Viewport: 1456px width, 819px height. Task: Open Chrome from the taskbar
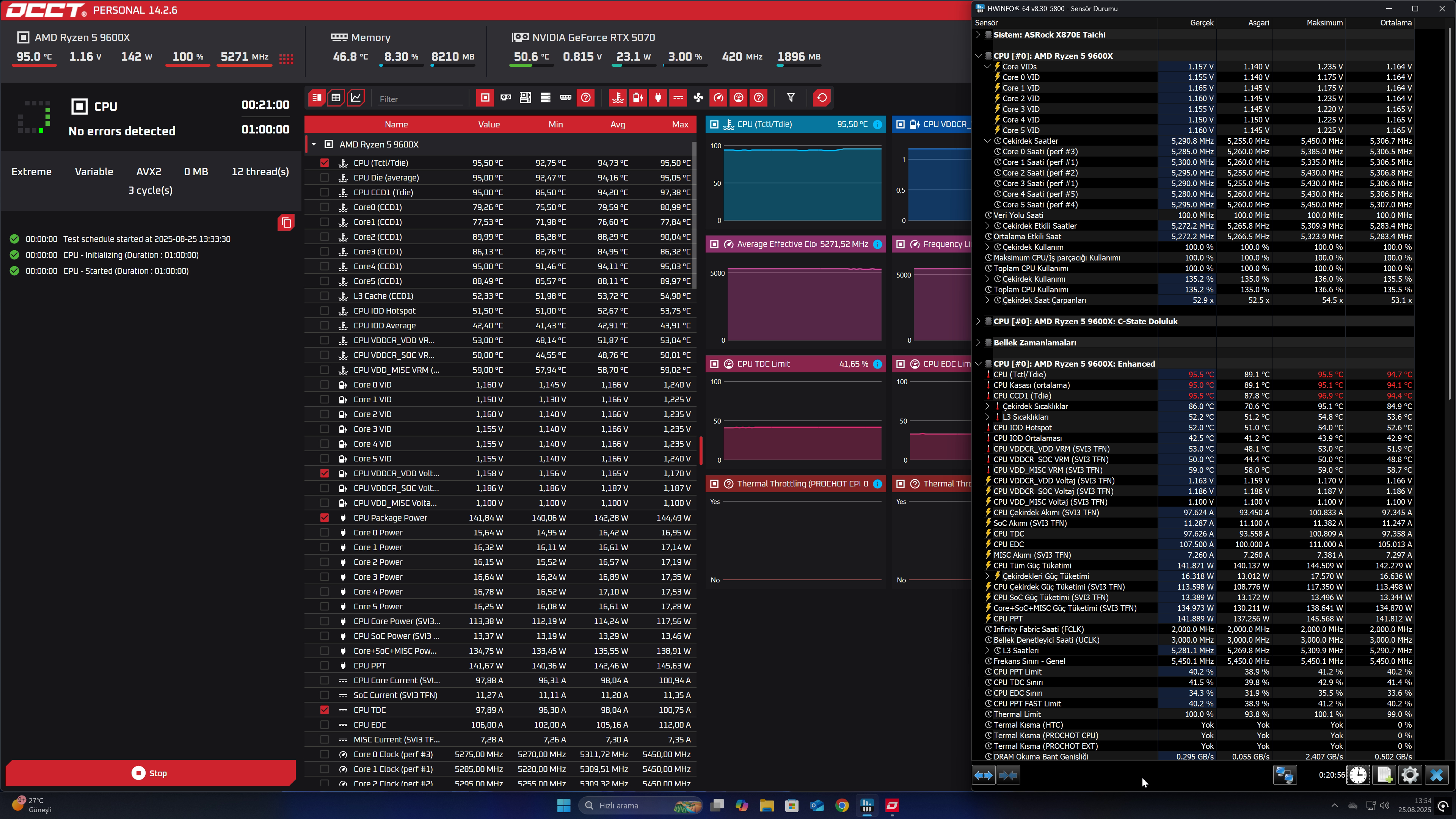pos(842,805)
